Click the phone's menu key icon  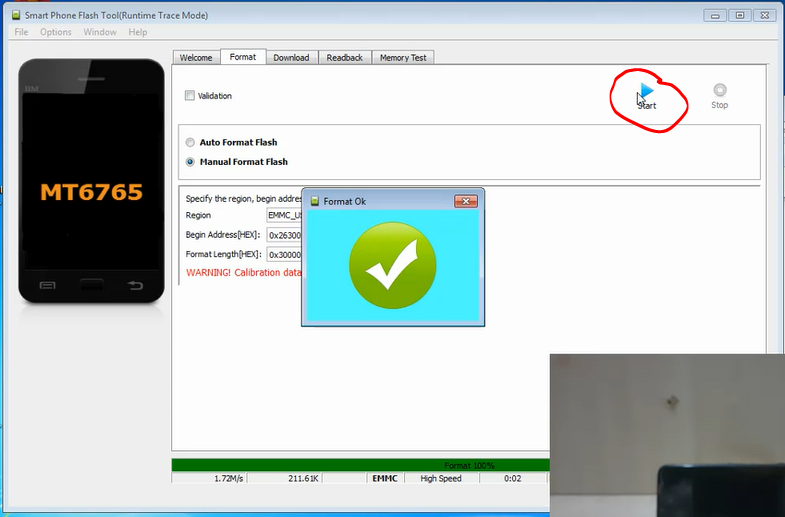[48, 285]
